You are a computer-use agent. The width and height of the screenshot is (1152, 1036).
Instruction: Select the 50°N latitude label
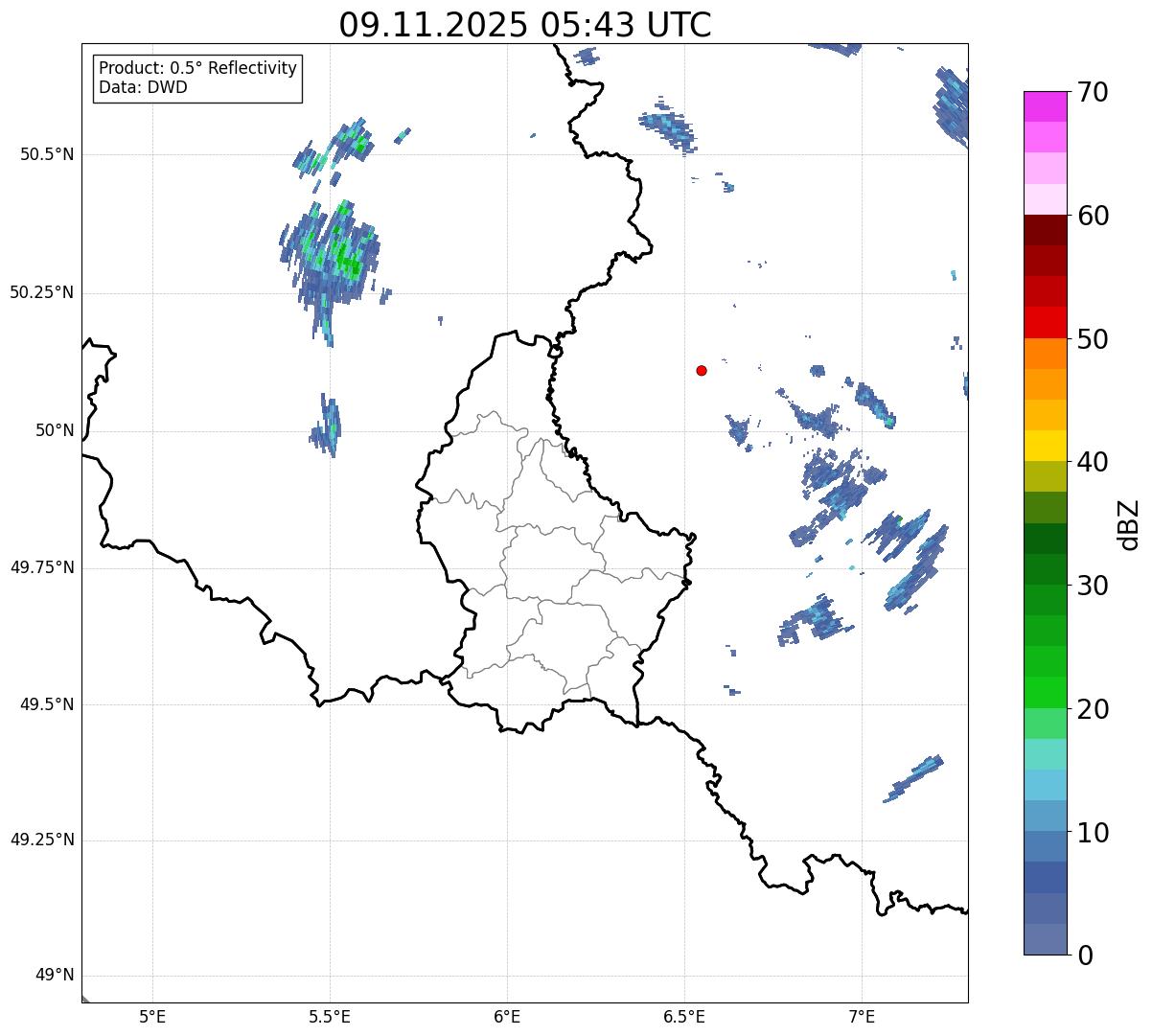coord(55,430)
